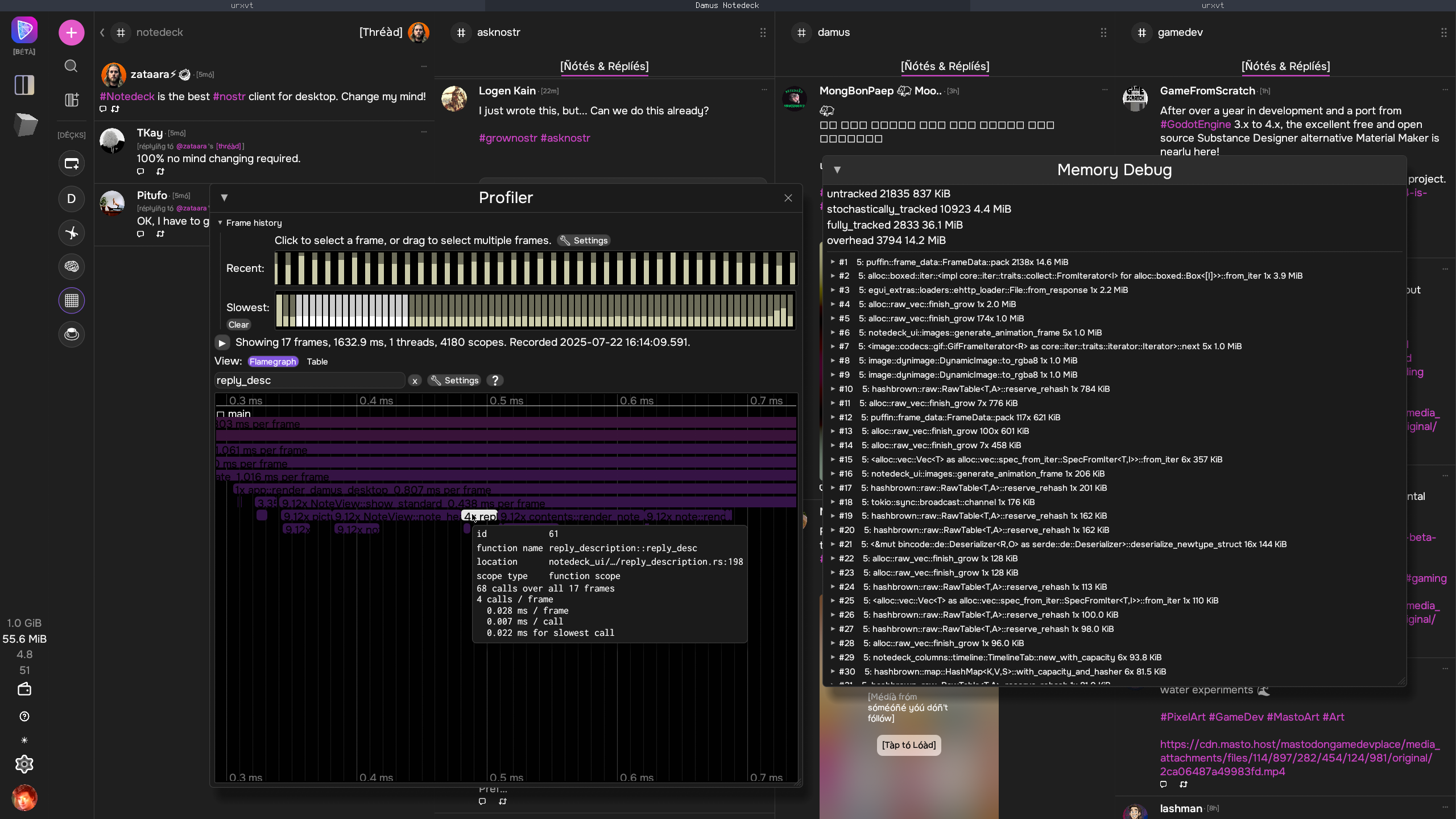1456x819 pixels.
Task: Open the red-haired profile avatar
Action: [24, 798]
